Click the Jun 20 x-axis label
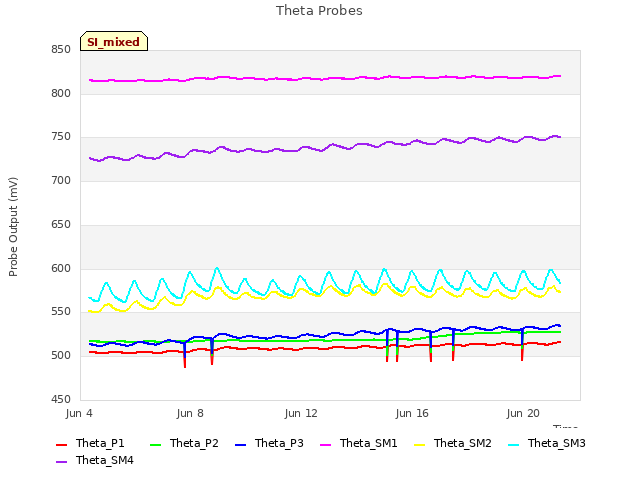This screenshot has height=480, width=640. tap(523, 413)
